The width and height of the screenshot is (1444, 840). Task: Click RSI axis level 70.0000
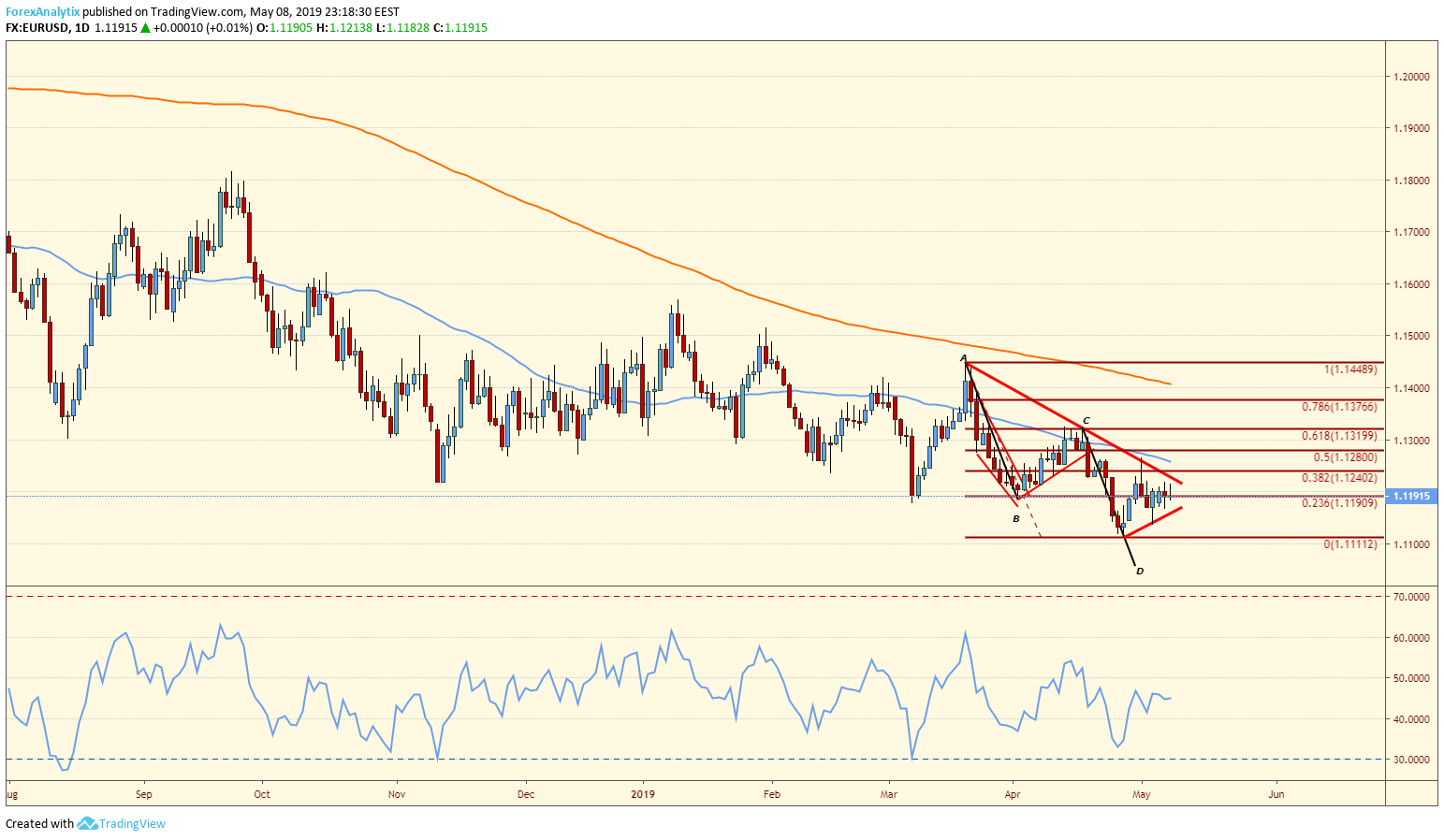1411,596
